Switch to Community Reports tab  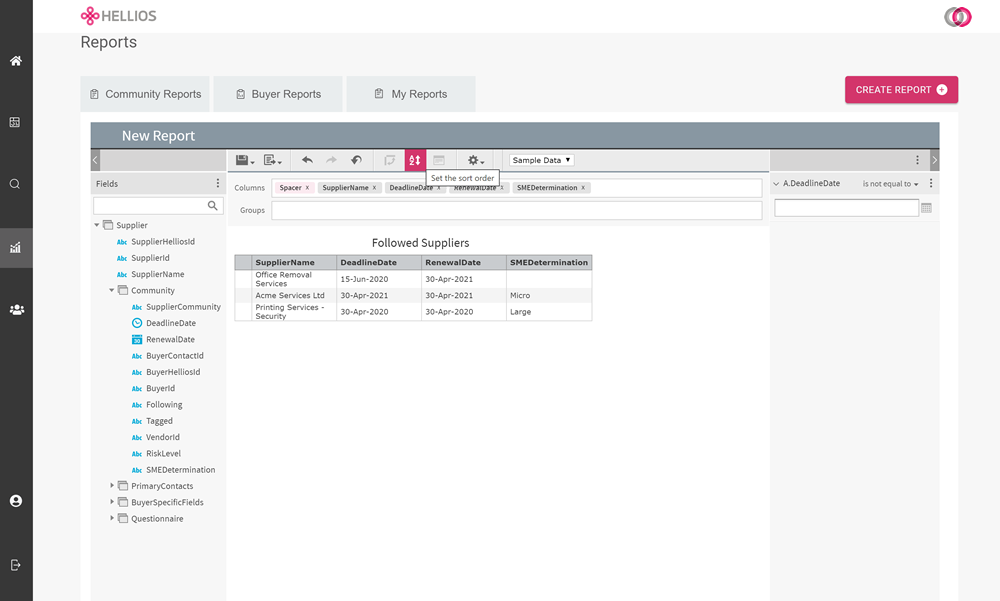[145, 94]
